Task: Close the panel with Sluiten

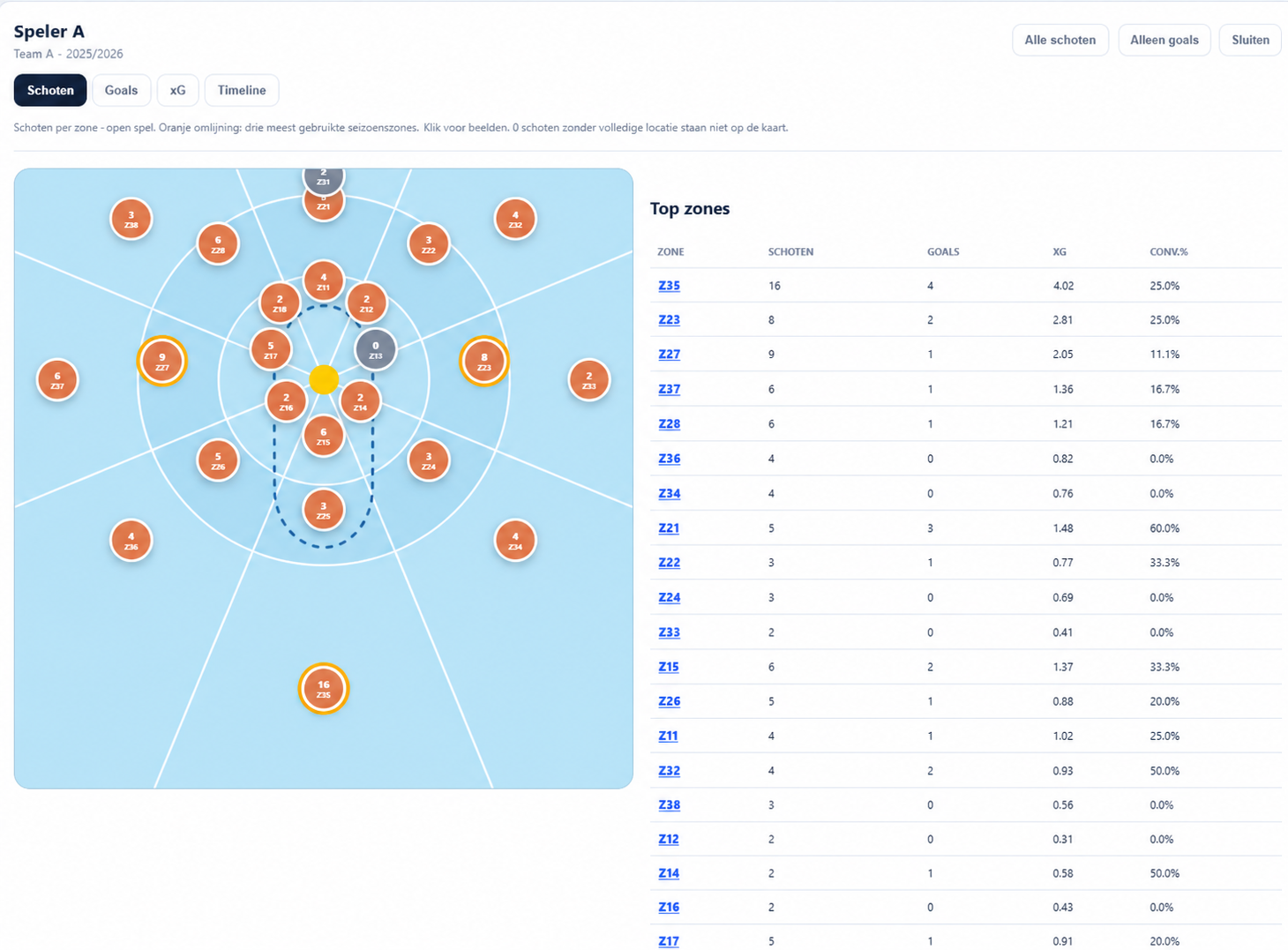Action: [x=1250, y=40]
